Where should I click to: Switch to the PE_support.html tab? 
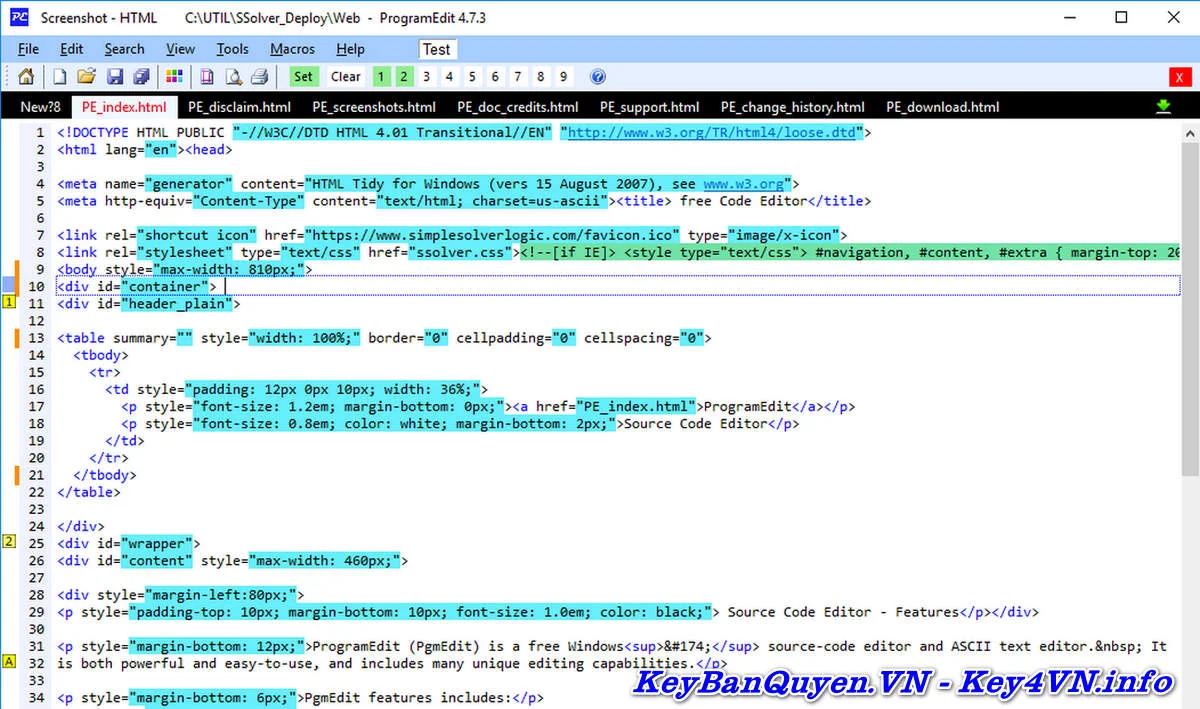[x=649, y=107]
